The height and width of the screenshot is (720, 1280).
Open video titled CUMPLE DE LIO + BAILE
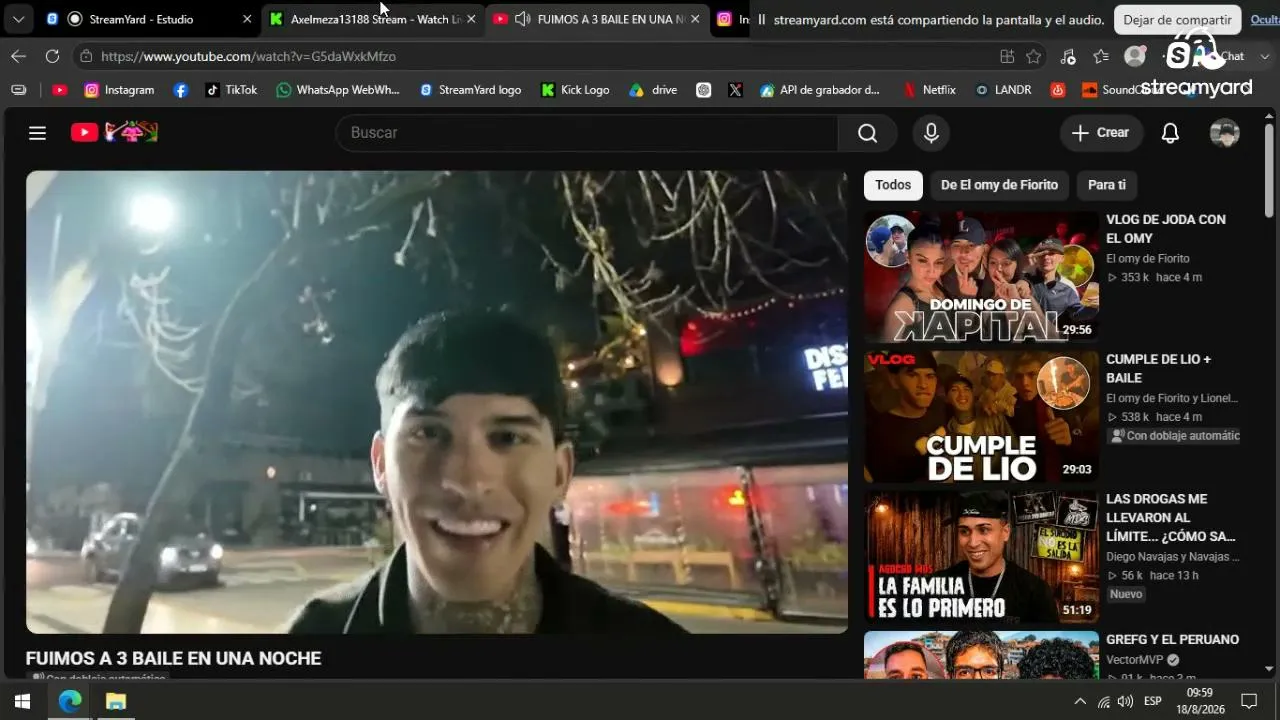[1158, 369]
